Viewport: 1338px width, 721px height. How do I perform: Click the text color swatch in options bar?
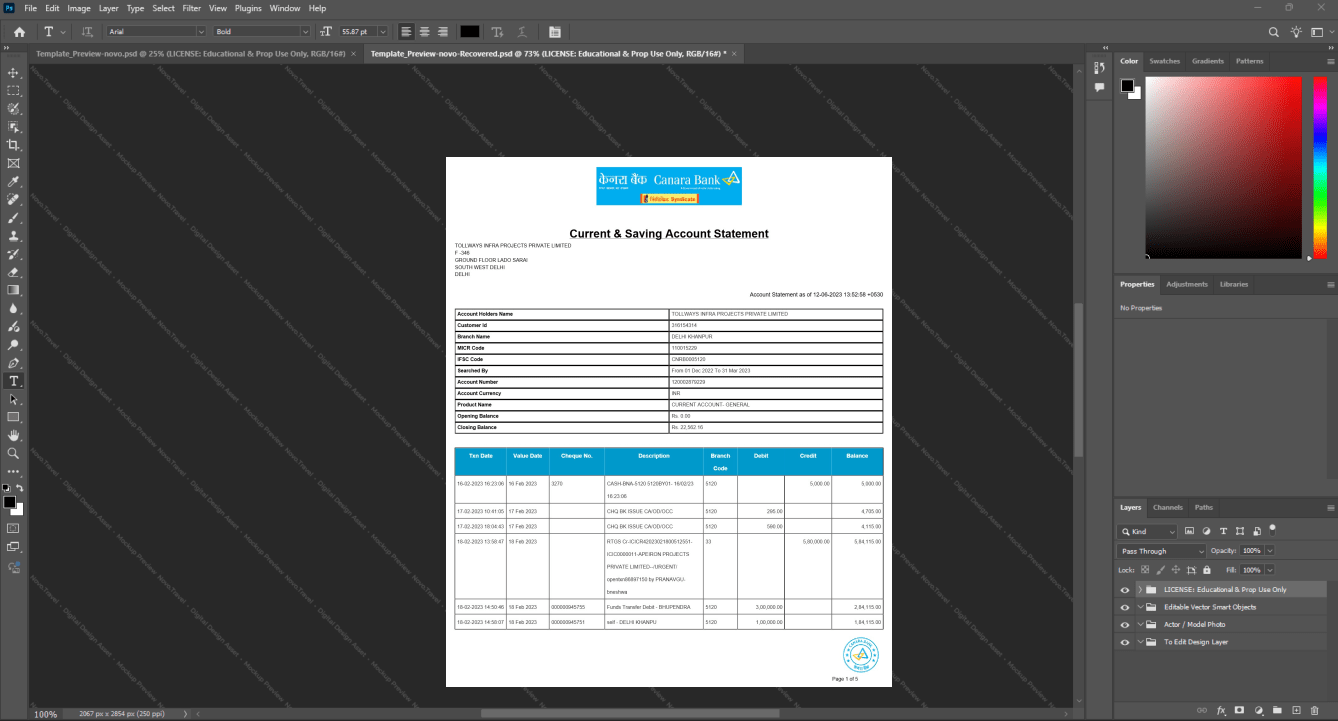pos(470,32)
